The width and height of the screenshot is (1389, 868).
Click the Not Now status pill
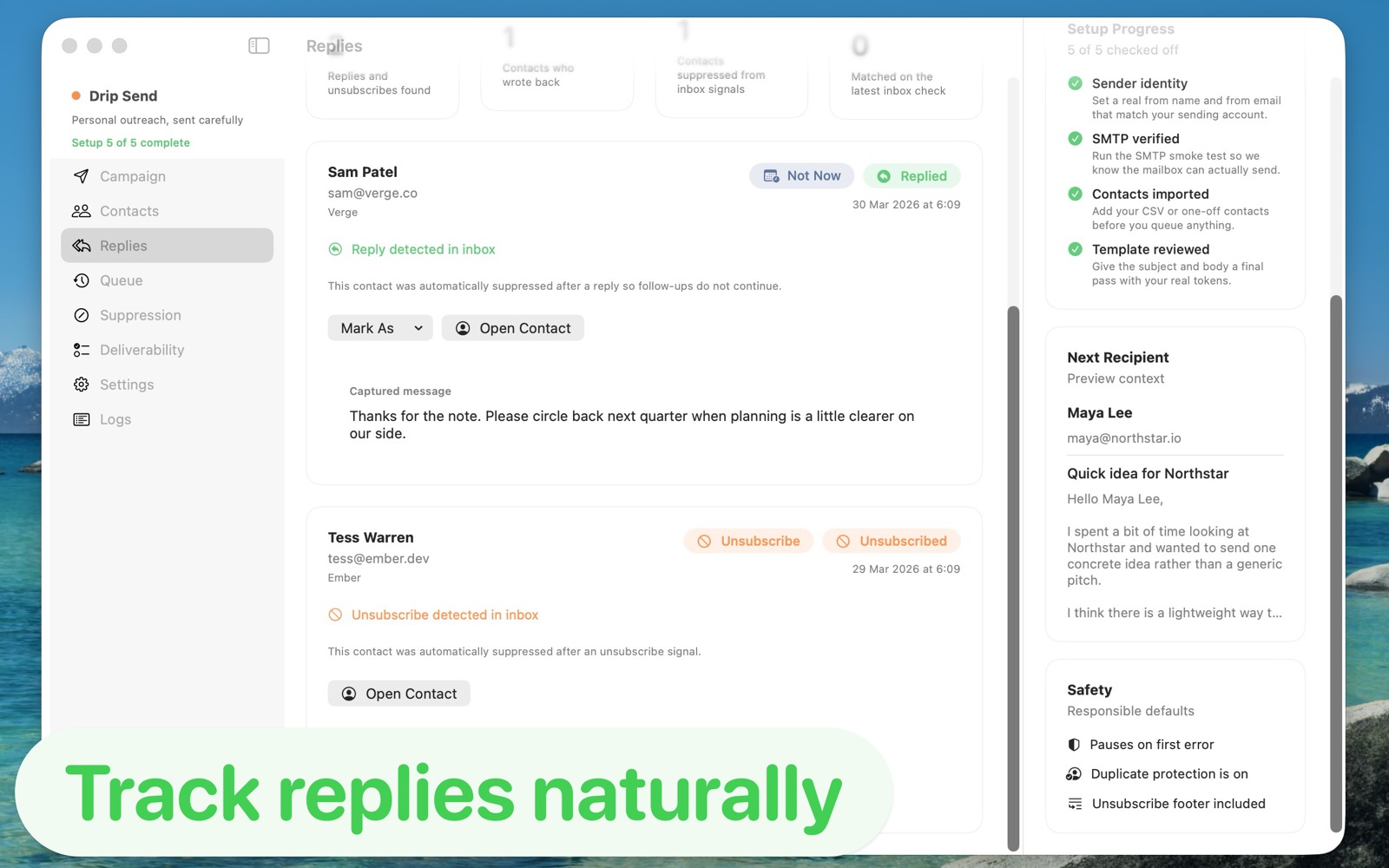(x=801, y=176)
